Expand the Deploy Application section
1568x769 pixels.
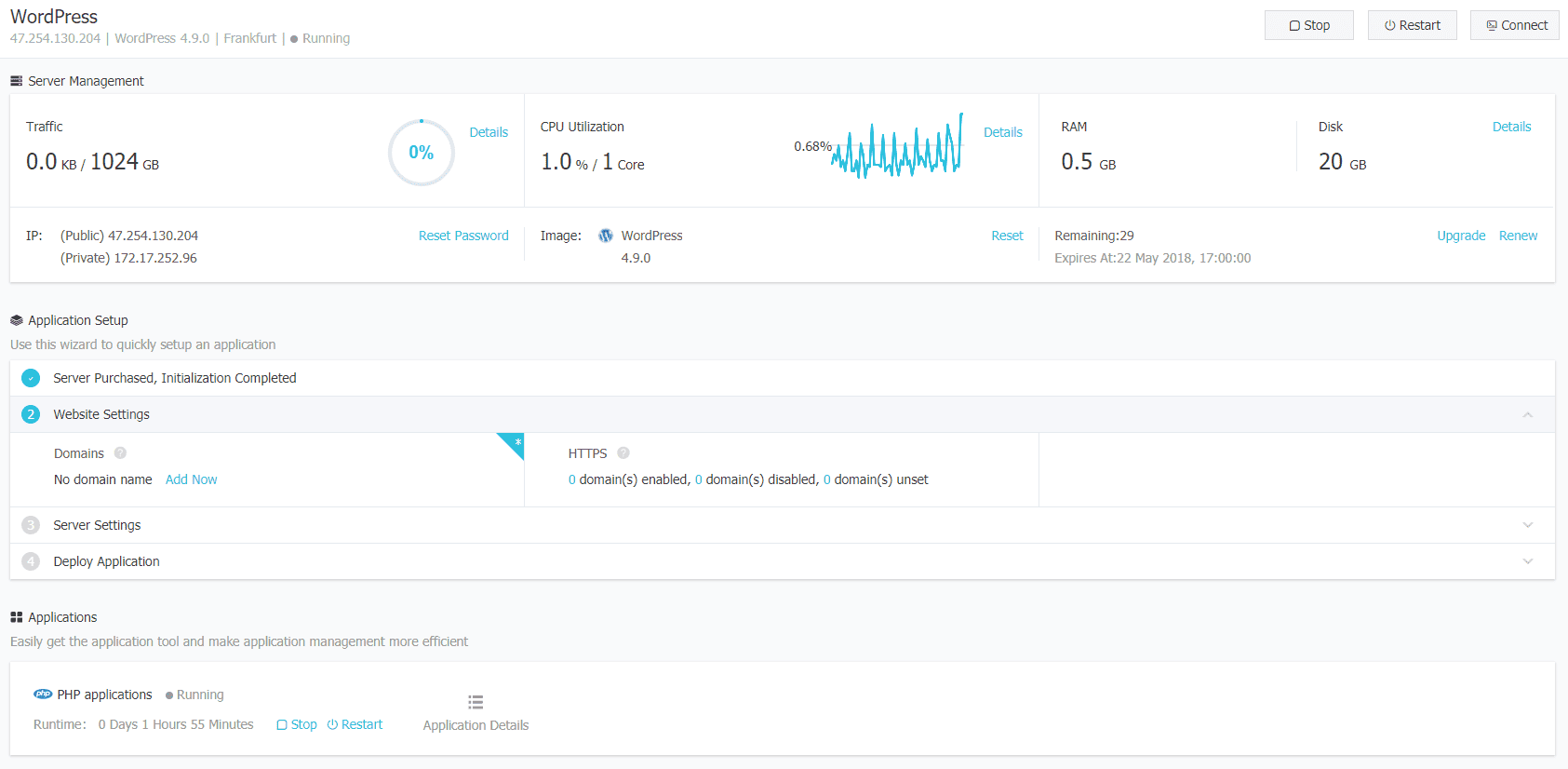1527,561
